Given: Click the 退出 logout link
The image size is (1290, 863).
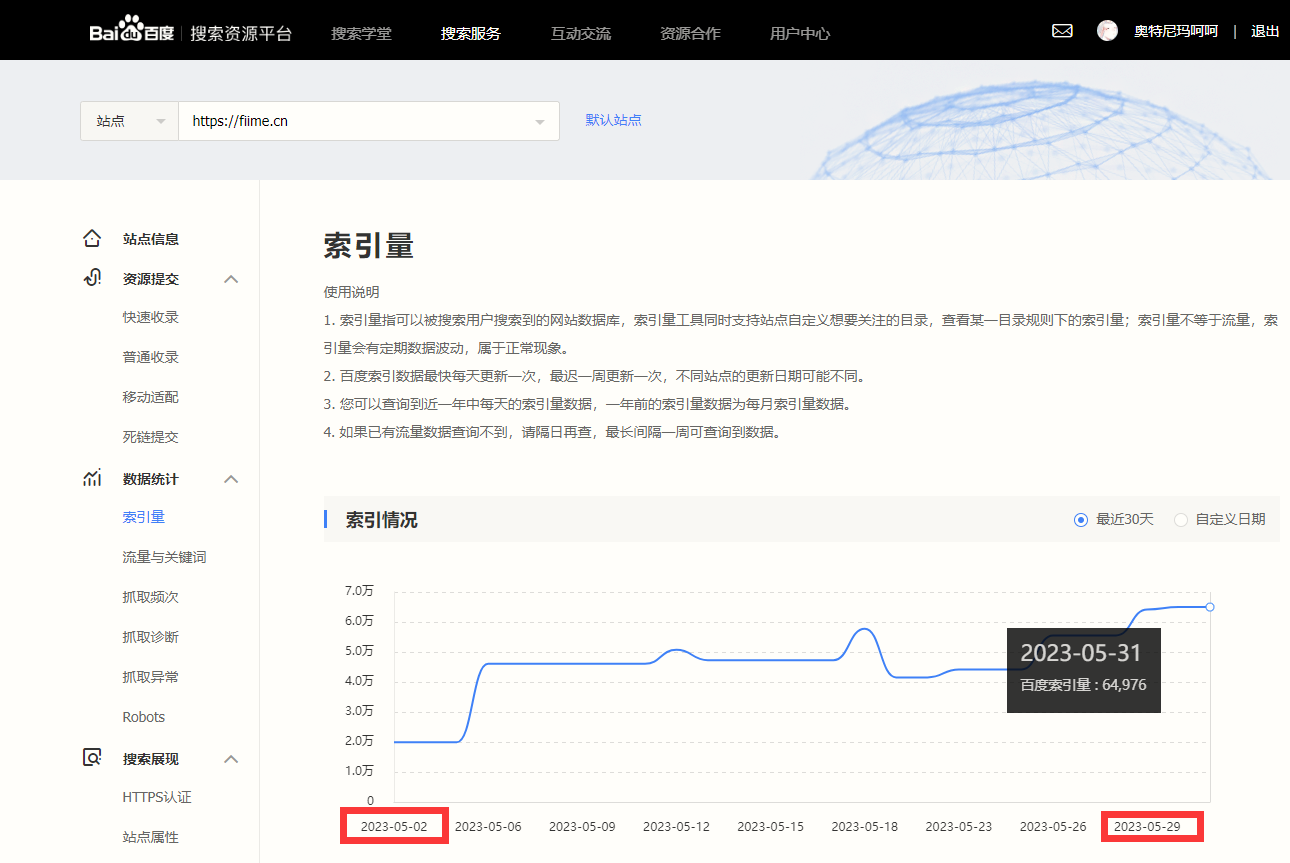Looking at the screenshot, I should pos(1265,31).
